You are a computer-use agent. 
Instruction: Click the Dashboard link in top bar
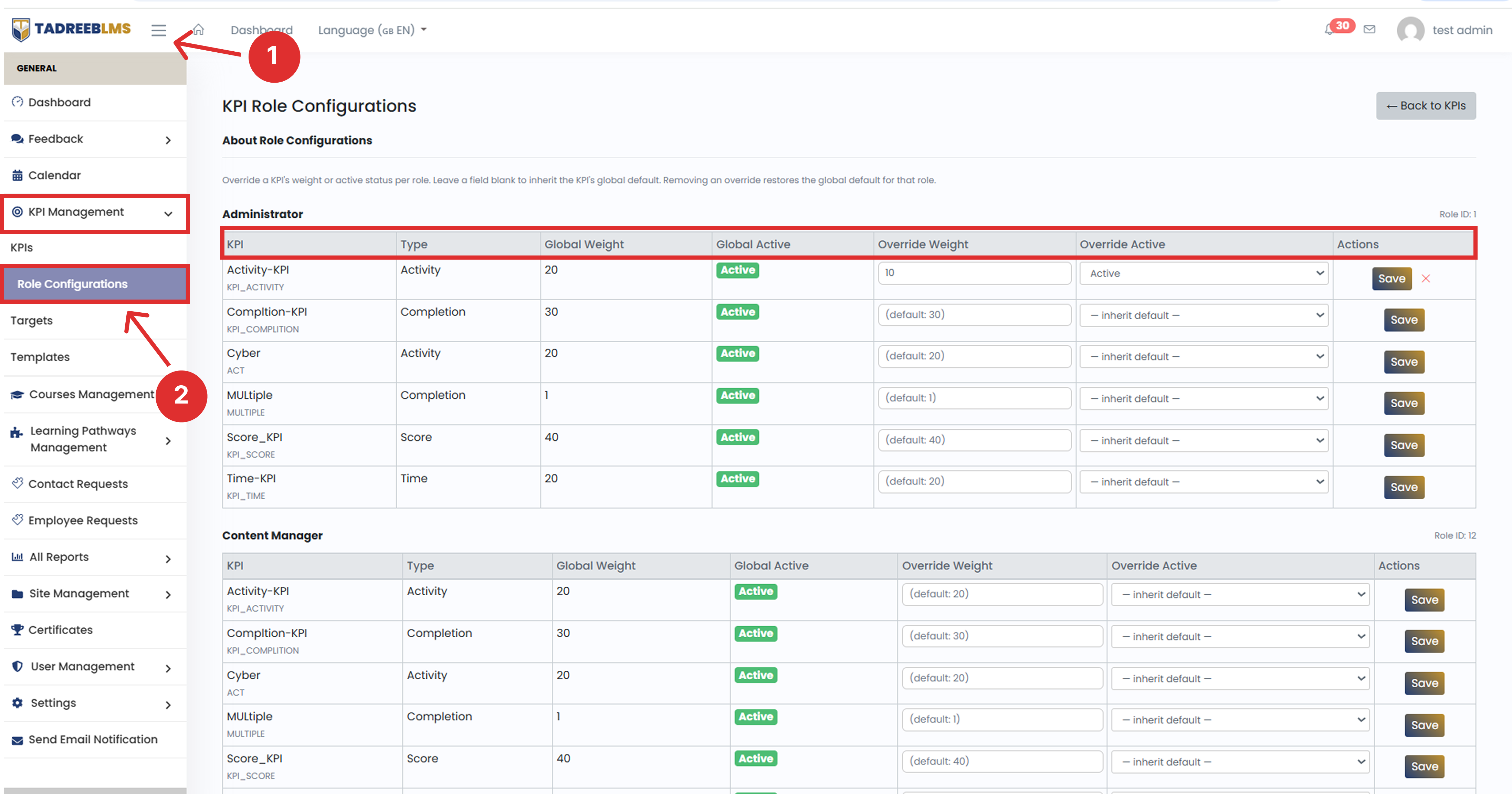click(x=261, y=30)
